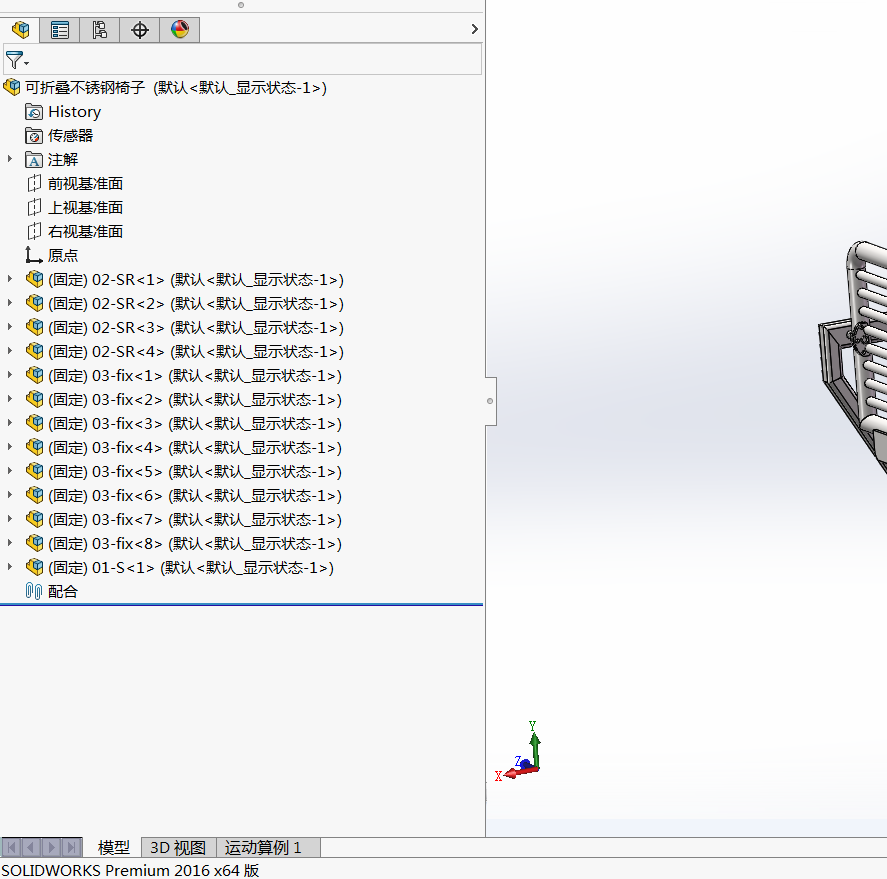Select the History folder icon
This screenshot has height=879, width=887.
click(34, 112)
